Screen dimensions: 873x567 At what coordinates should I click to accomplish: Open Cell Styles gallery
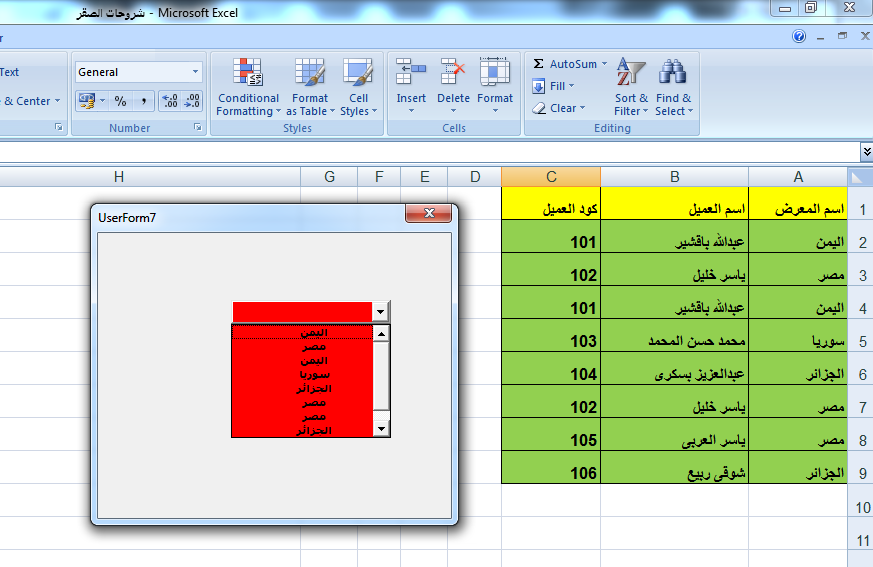(x=358, y=87)
